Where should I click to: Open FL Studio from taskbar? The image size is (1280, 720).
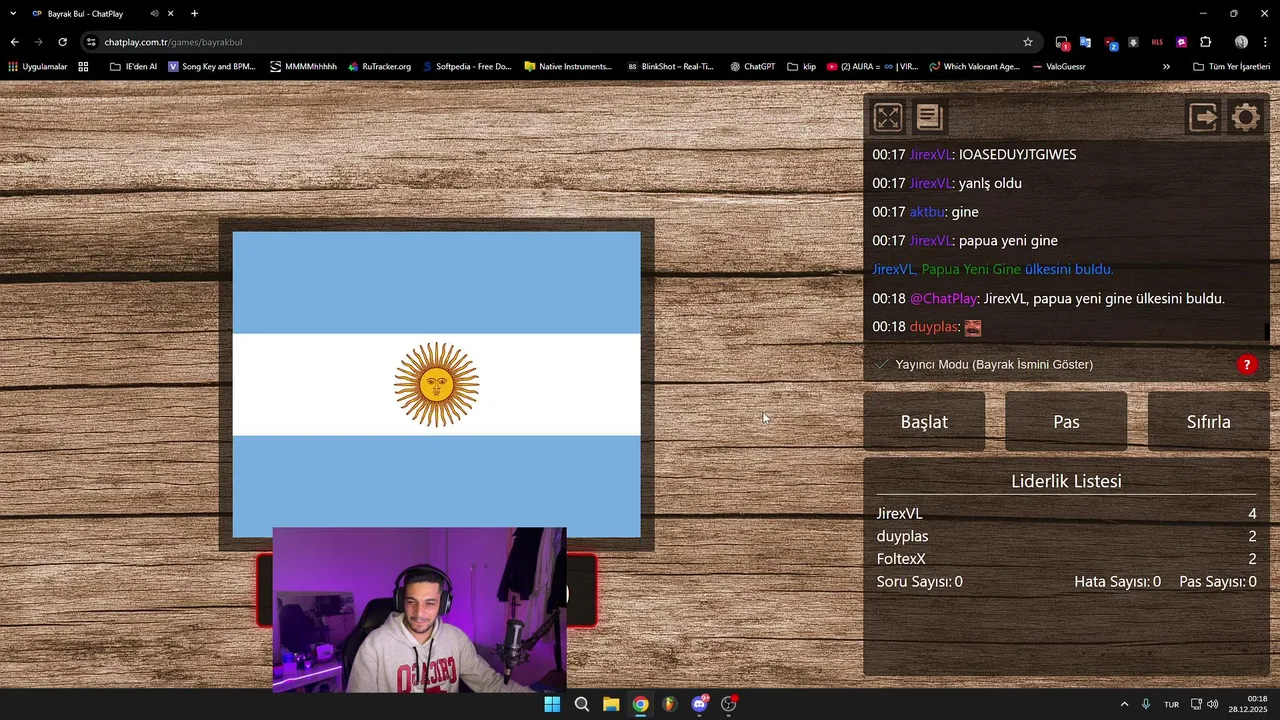[x=670, y=704]
